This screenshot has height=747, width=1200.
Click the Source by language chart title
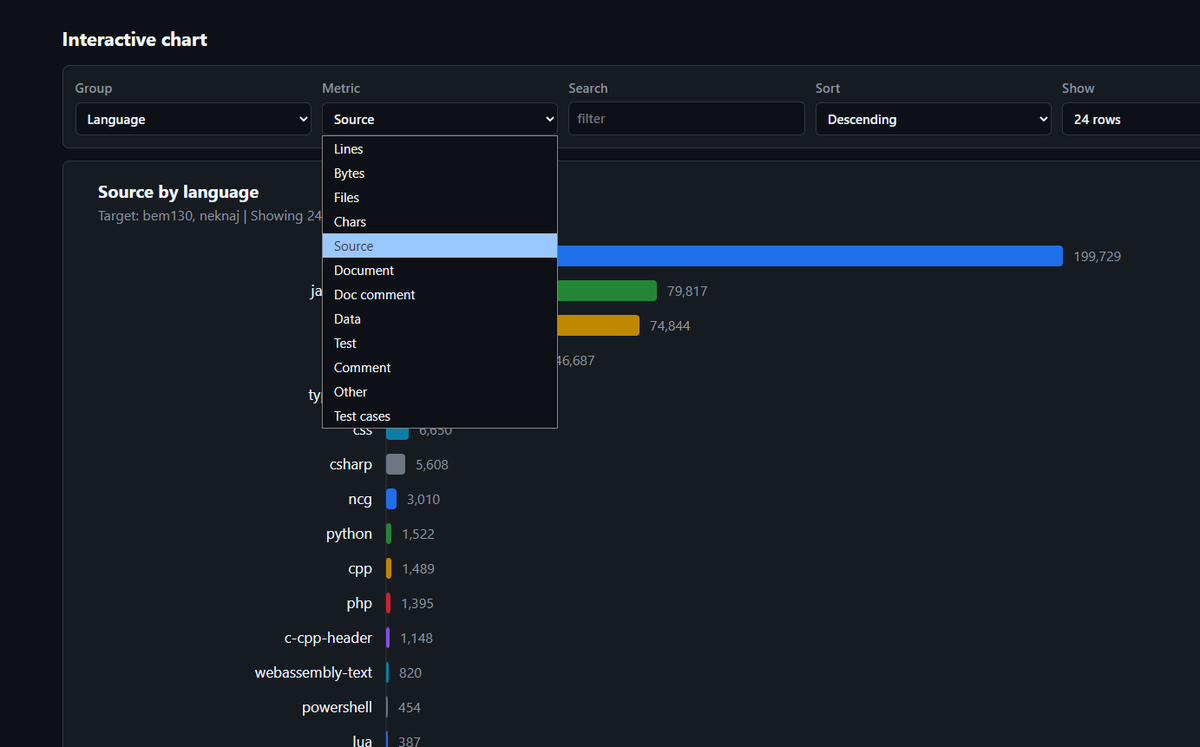(178, 192)
